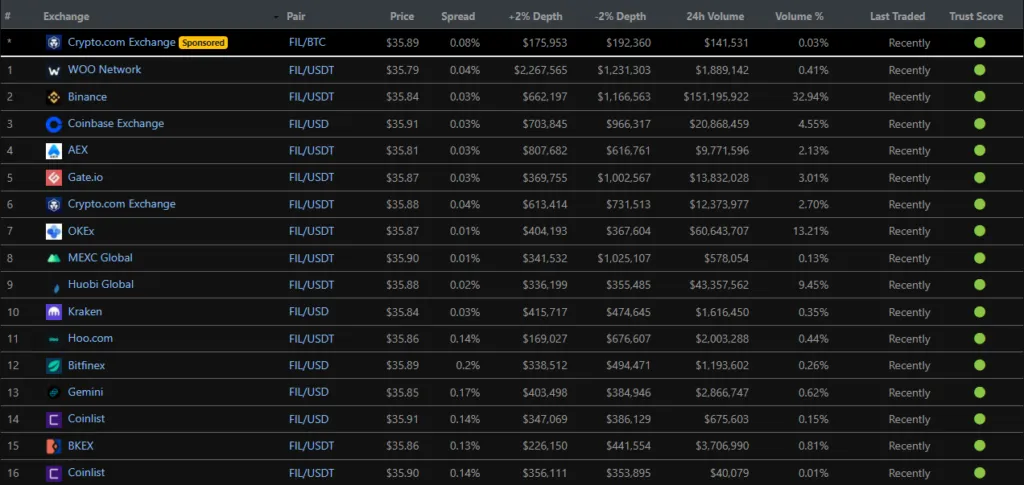Screen dimensions: 1024x485
Task: Click the OKEx logo icon
Action: pos(54,231)
